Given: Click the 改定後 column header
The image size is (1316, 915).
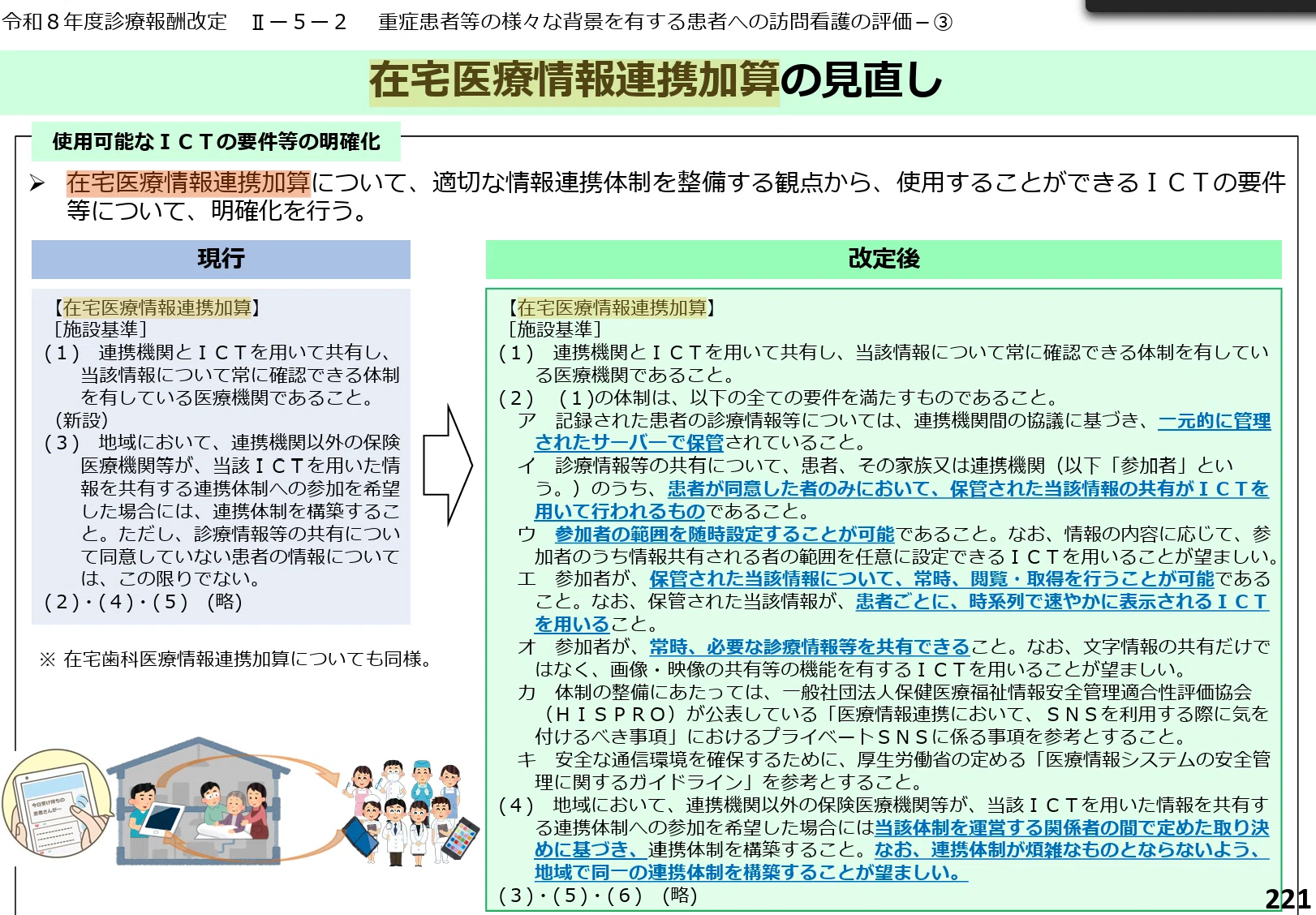Looking at the screenshot, I should click(884, 259).
